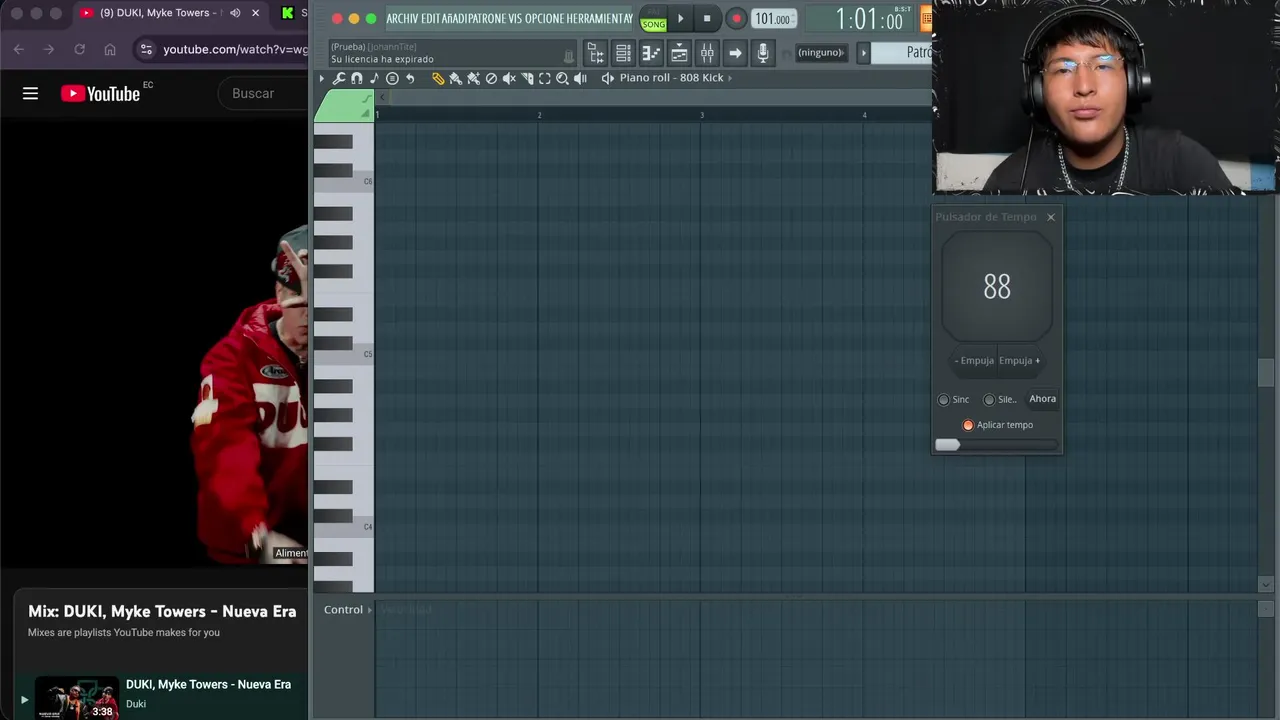Click the - Empuja button
This screenshot has height=720, width=1280.
(974, 361)
